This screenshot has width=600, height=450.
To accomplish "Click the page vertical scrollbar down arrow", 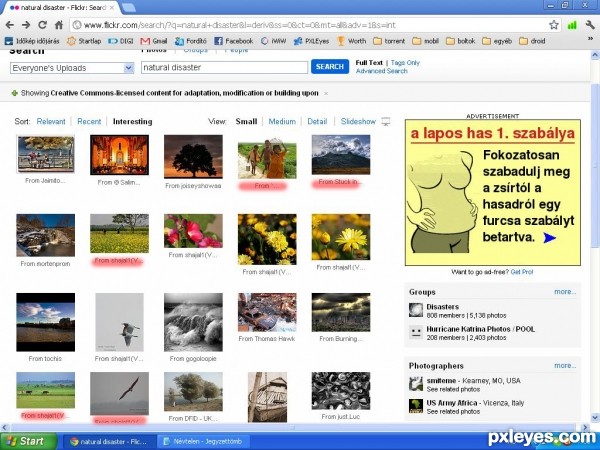I will pos(595,417).
